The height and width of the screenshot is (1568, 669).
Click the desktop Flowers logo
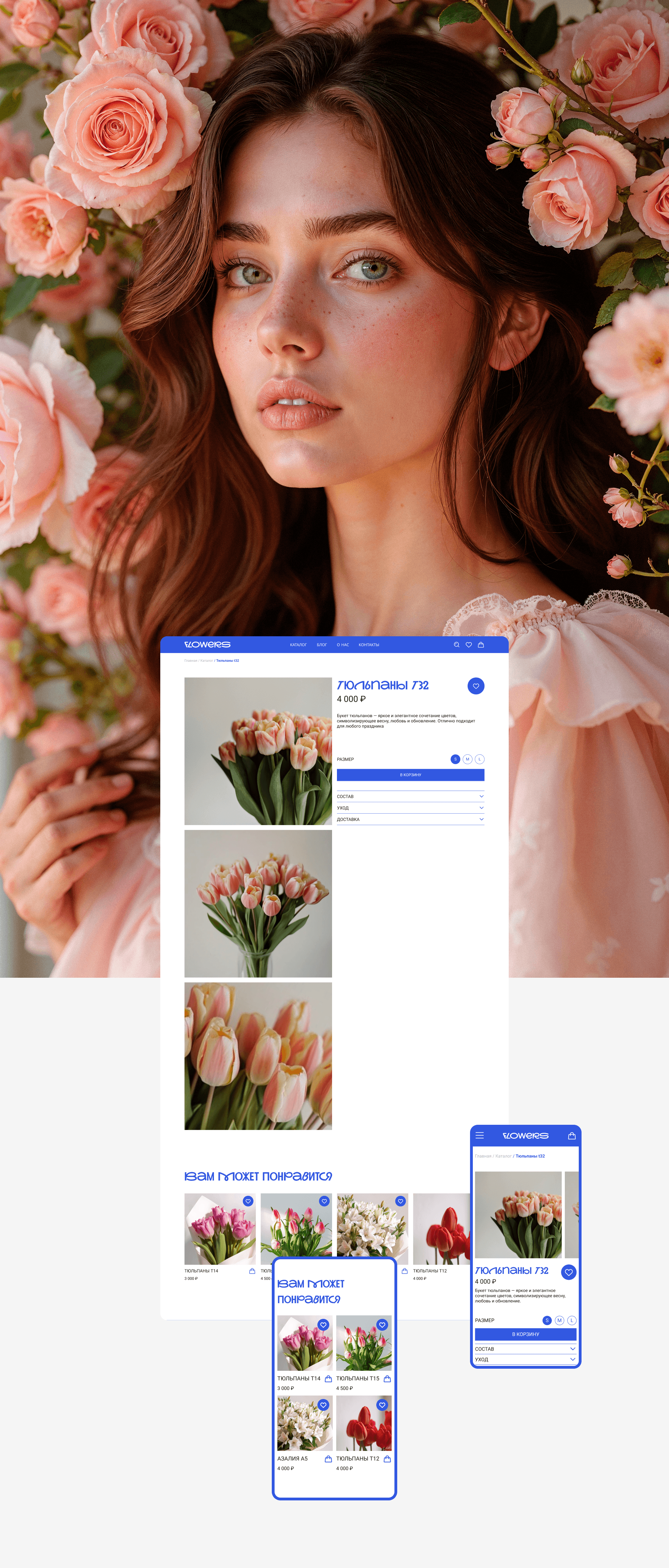pos(207,645)
